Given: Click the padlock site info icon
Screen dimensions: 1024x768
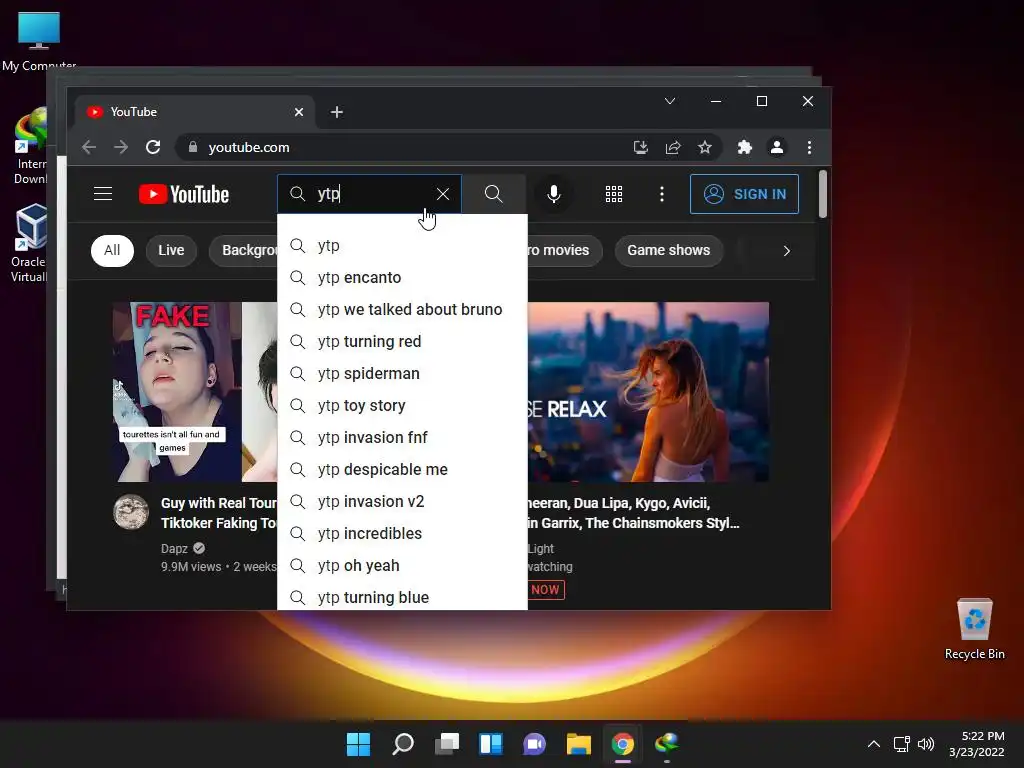Looking at the screenshot, I should tap(193, 147).
